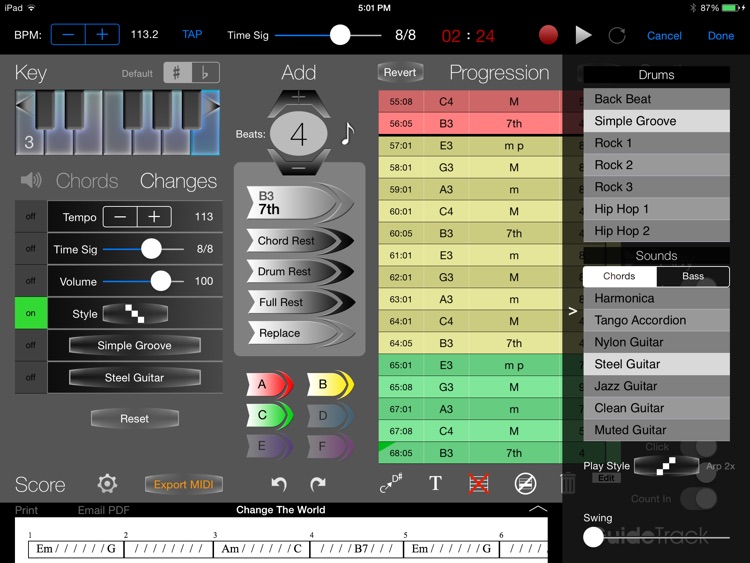Shift keyboard octave left arrow
The image size is (750, 563).
click(x=23, y=105)
